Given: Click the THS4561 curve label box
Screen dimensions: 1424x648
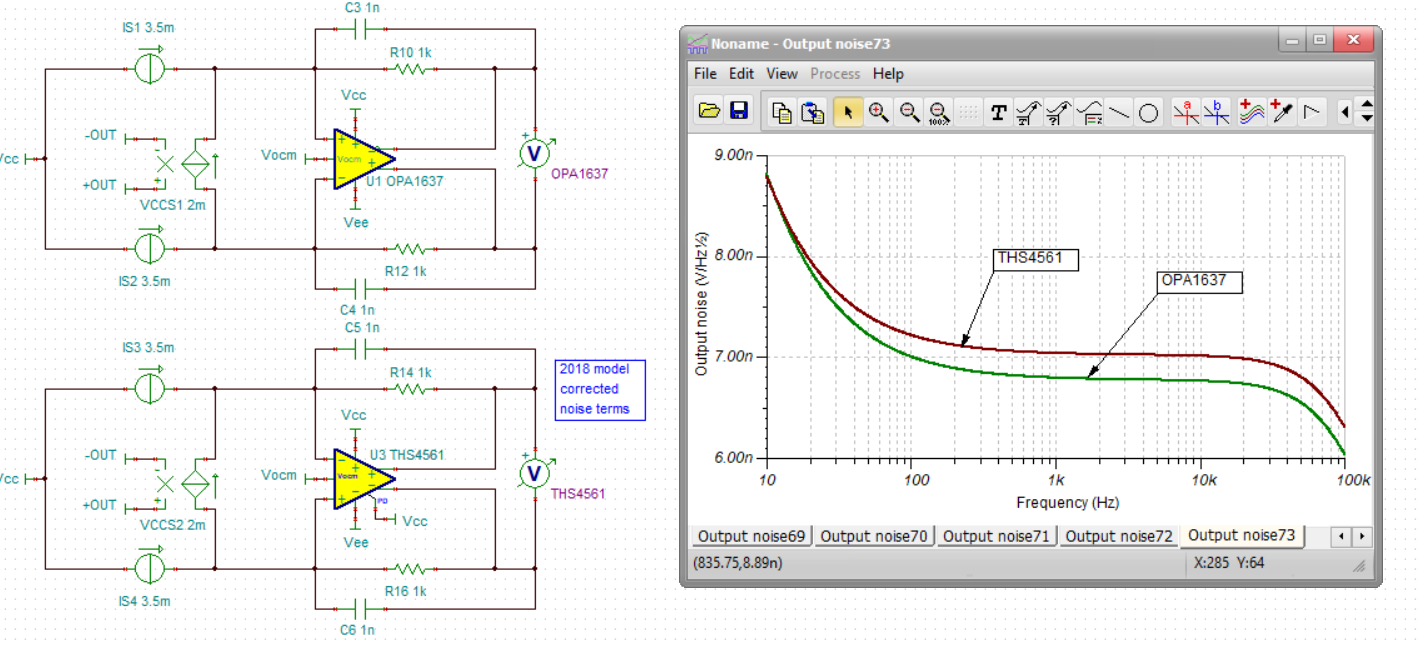Looking at the screenshot, I should [x=1035, y=259].
